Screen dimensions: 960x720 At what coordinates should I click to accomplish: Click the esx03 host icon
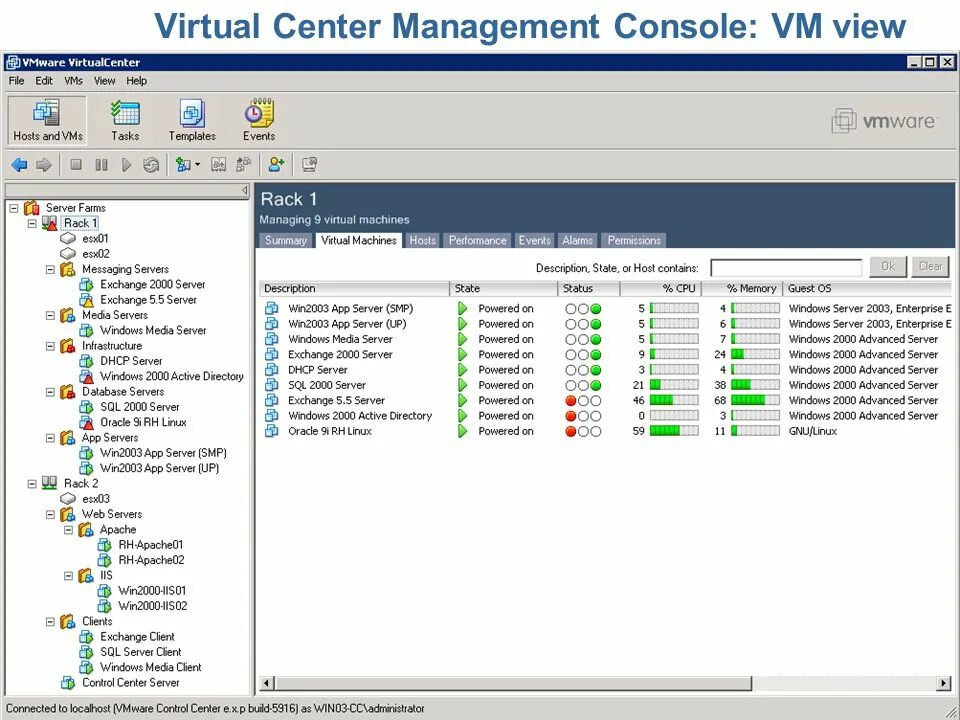67,498
